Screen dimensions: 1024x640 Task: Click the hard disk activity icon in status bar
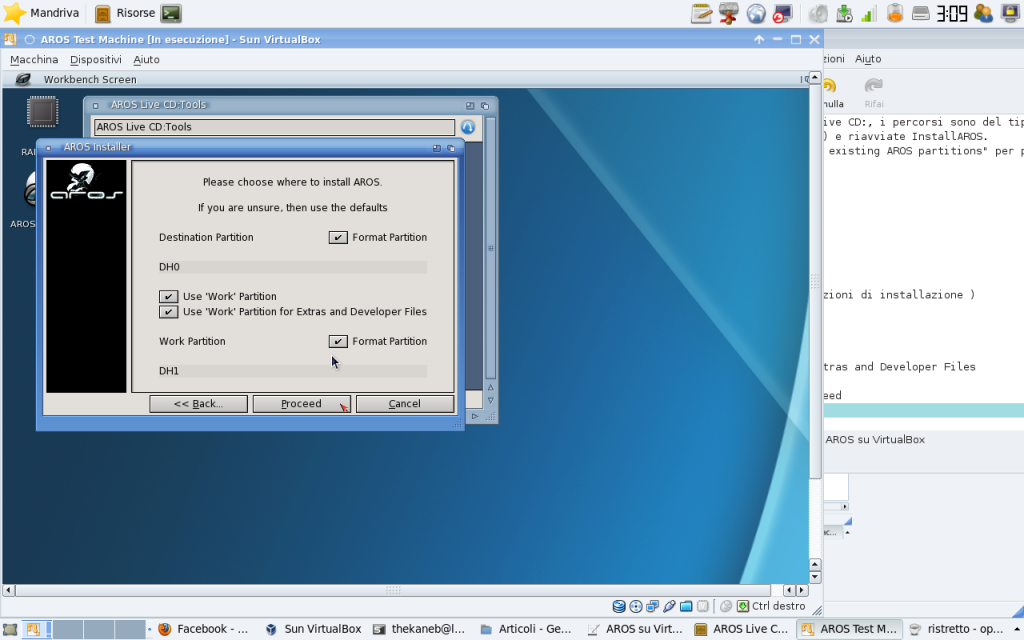(618, 606)
